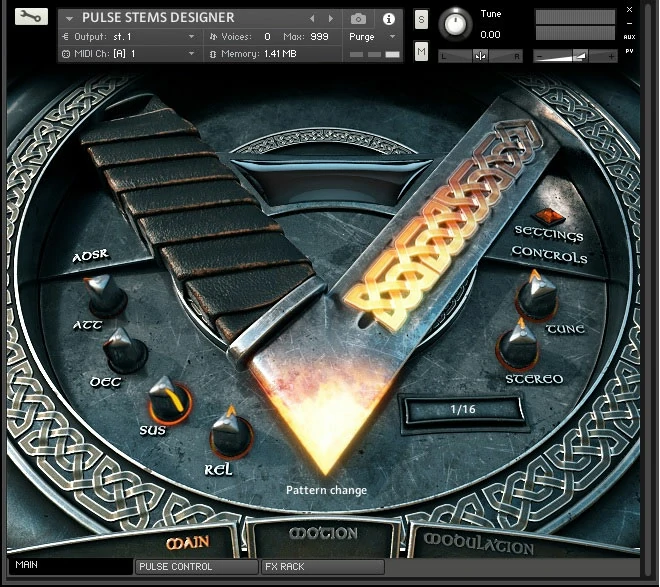This screenshot has height=587, width=660.
Task: Expand the instrument name dropdown arrow
Action: point(69,18)
